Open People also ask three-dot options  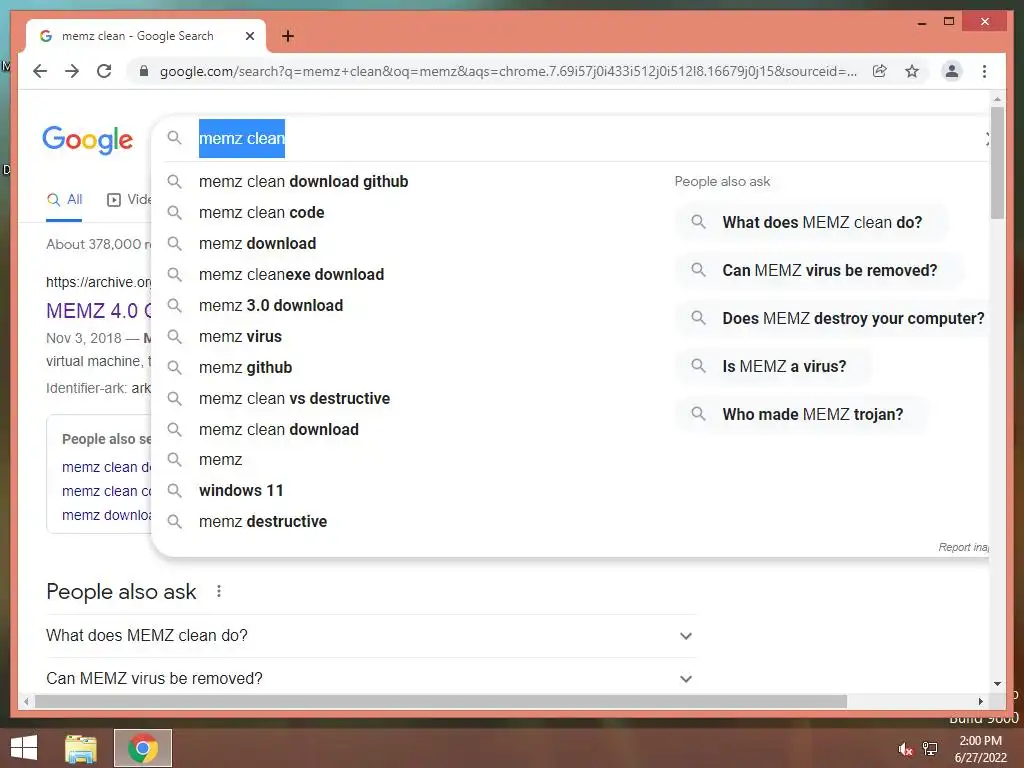coord(219,591)
